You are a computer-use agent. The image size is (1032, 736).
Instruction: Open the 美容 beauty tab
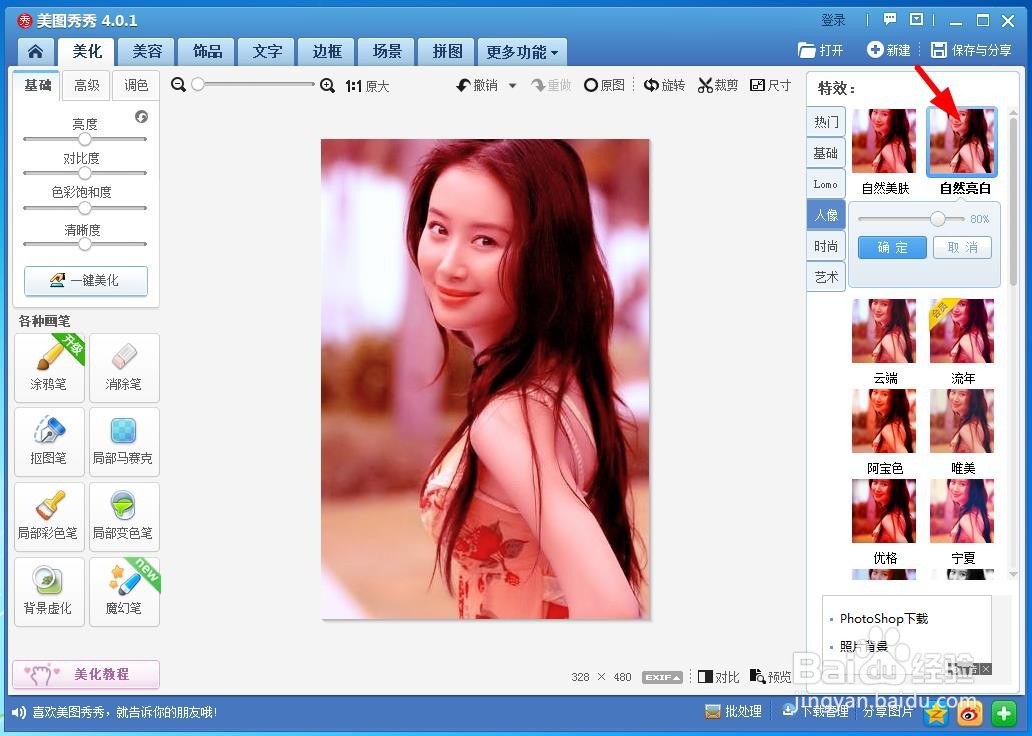(x=147, y=51)
